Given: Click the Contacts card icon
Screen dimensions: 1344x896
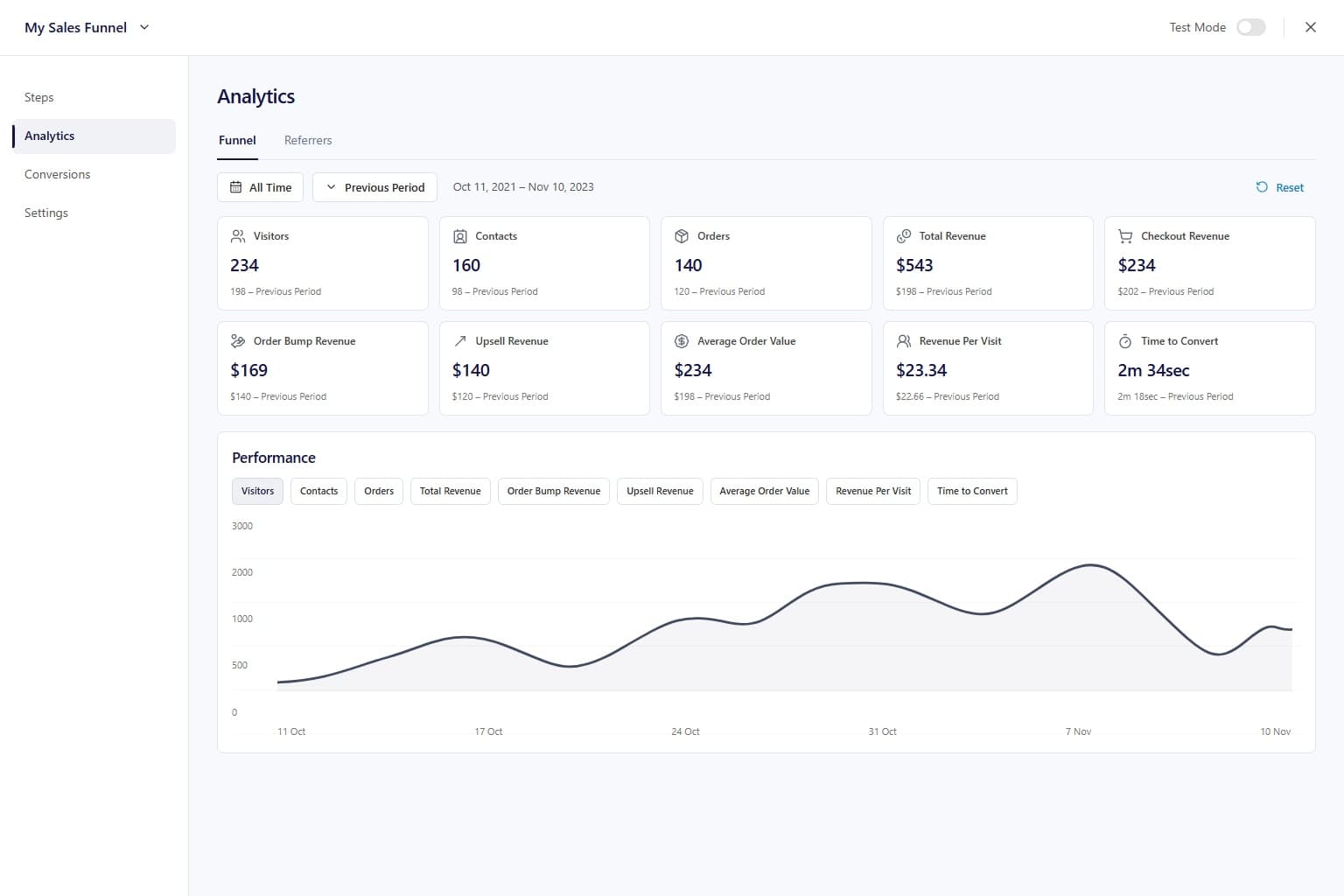Looking at the screenshot, I should point(460,236).
